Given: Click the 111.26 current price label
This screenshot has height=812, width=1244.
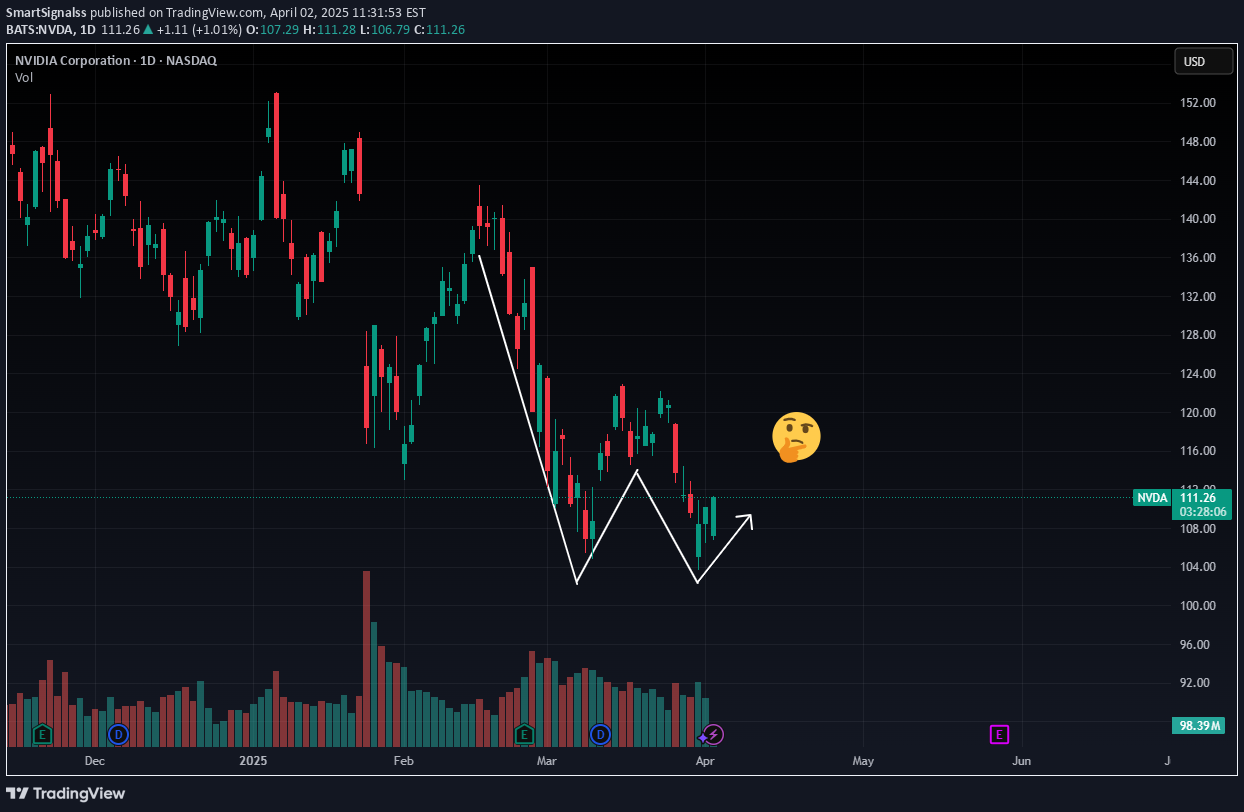Looking at the screenshot, I should pyautogui.click(x=1197, y=497).
